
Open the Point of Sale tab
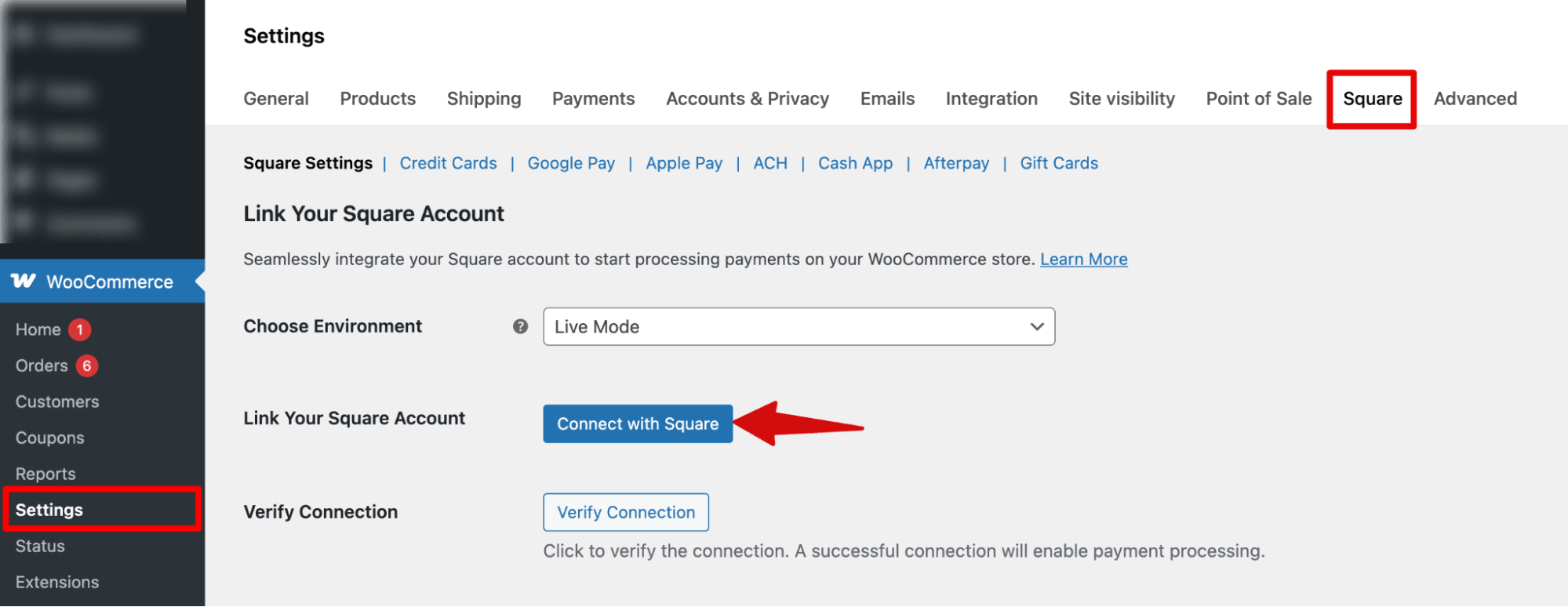click(x=1259, y=99)
